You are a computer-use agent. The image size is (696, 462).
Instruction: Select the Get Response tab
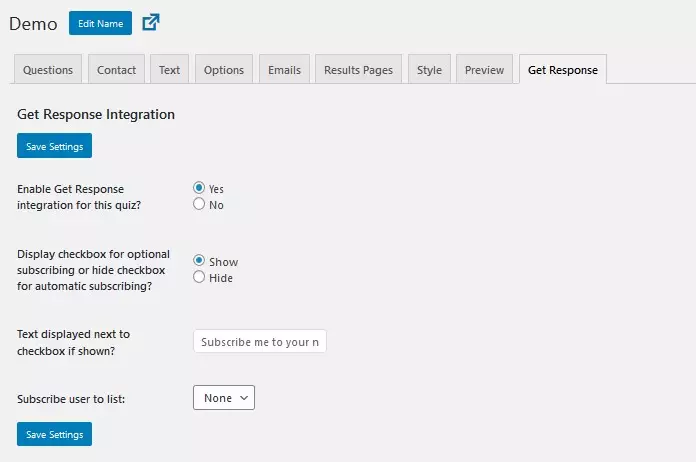pos(563,70)
